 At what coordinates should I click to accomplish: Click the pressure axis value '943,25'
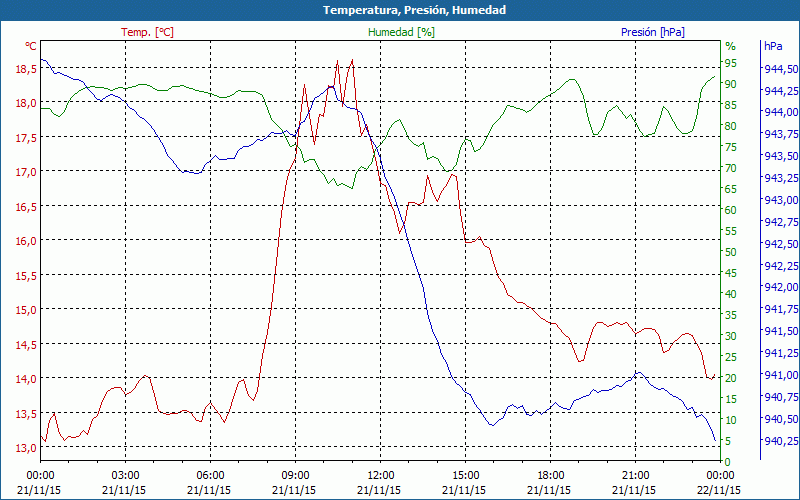(x=781, y=178)
